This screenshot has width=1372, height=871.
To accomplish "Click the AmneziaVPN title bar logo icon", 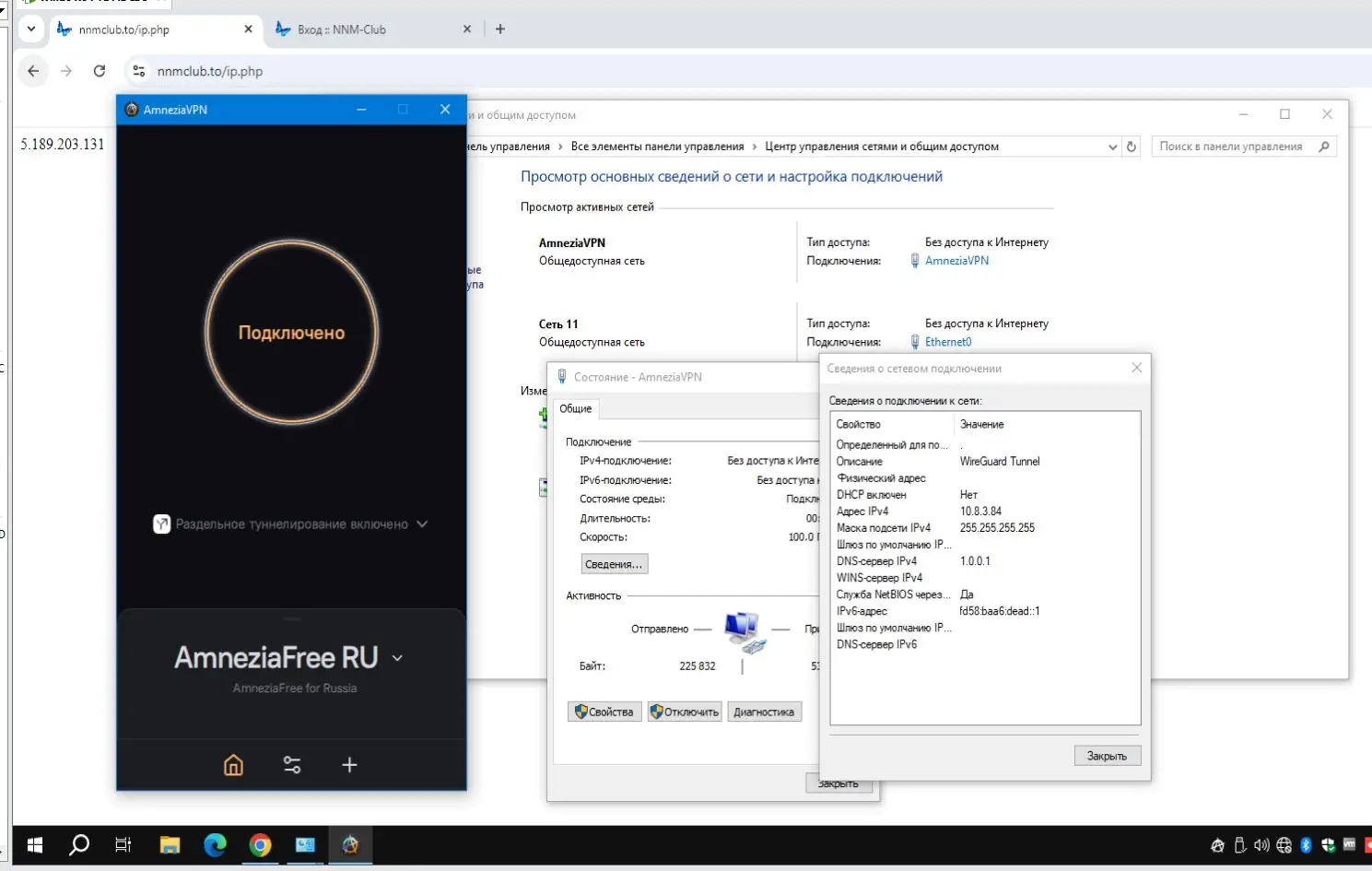I will click(x=131, y=110).
